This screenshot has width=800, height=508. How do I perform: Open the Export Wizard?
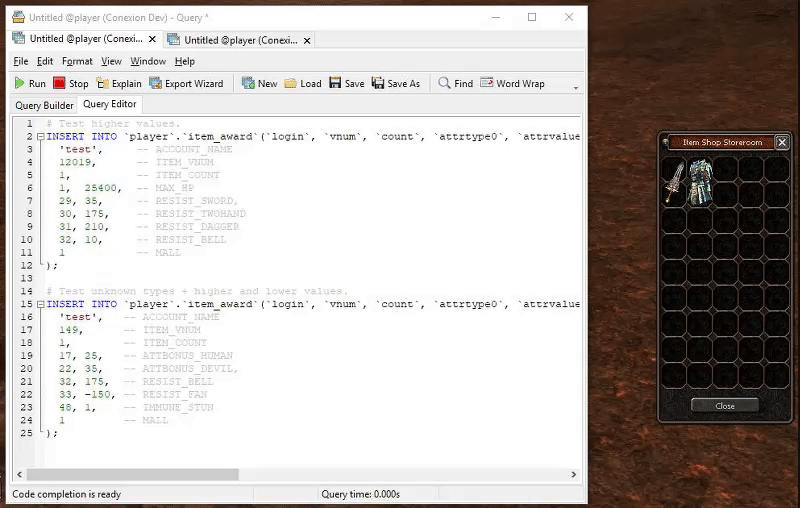pyautogui.click(x=186, y=83)
